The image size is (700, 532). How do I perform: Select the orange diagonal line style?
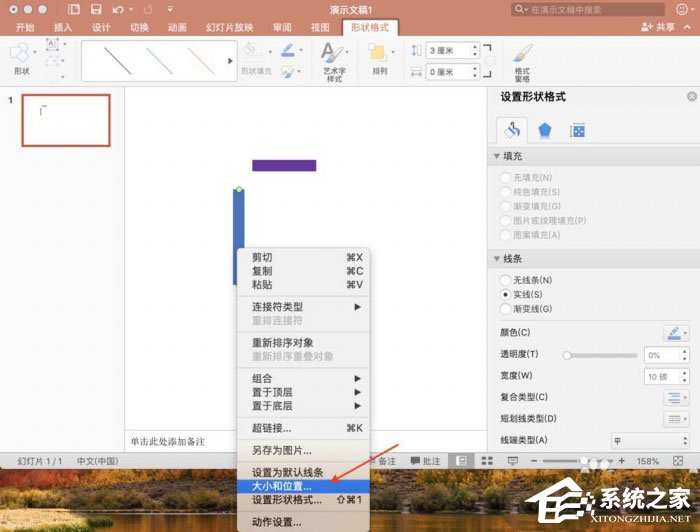point(201,61)
